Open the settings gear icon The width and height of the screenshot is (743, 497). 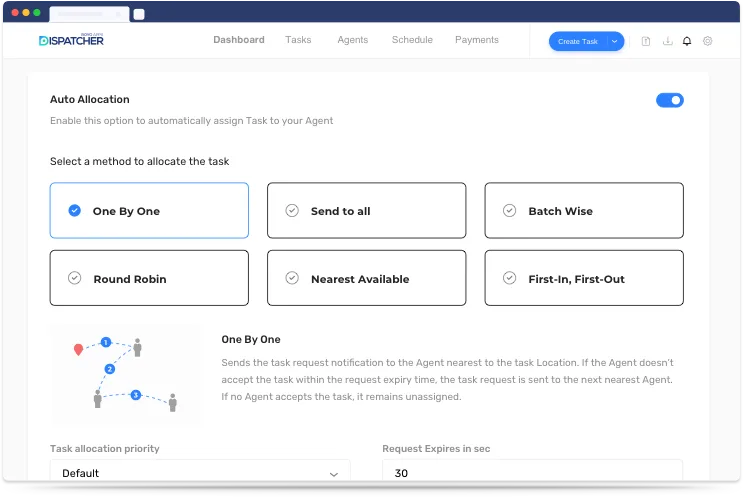tap(707, 41)
